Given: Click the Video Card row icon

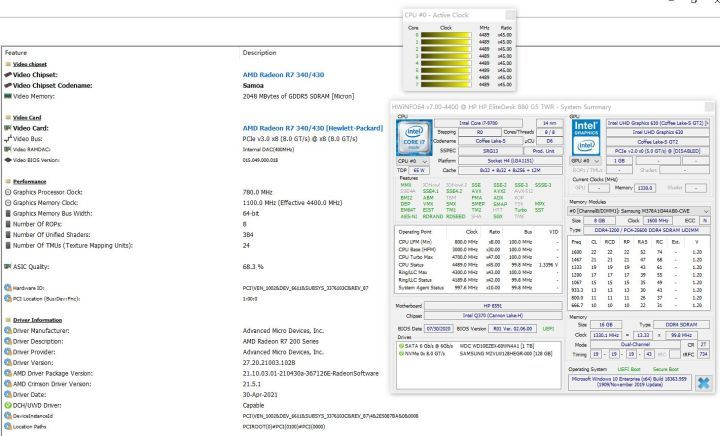Looking at the screenshot, I should 8,128.
